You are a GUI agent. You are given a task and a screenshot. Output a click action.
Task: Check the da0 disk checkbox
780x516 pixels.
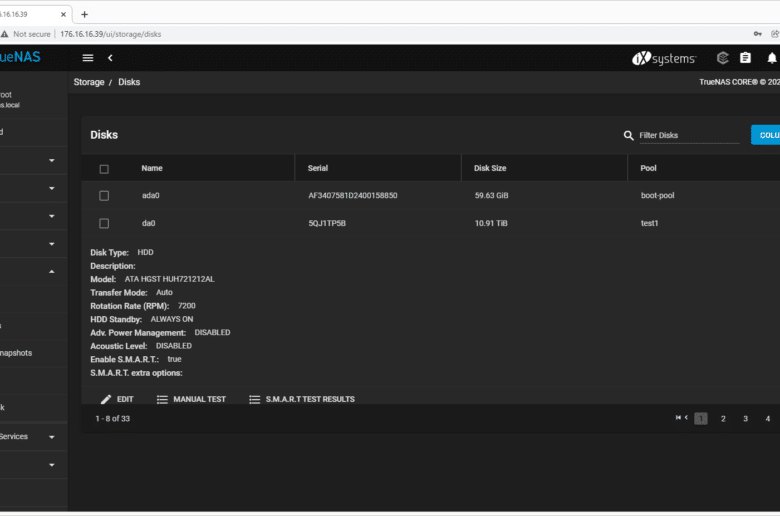[x=104, y=223]
